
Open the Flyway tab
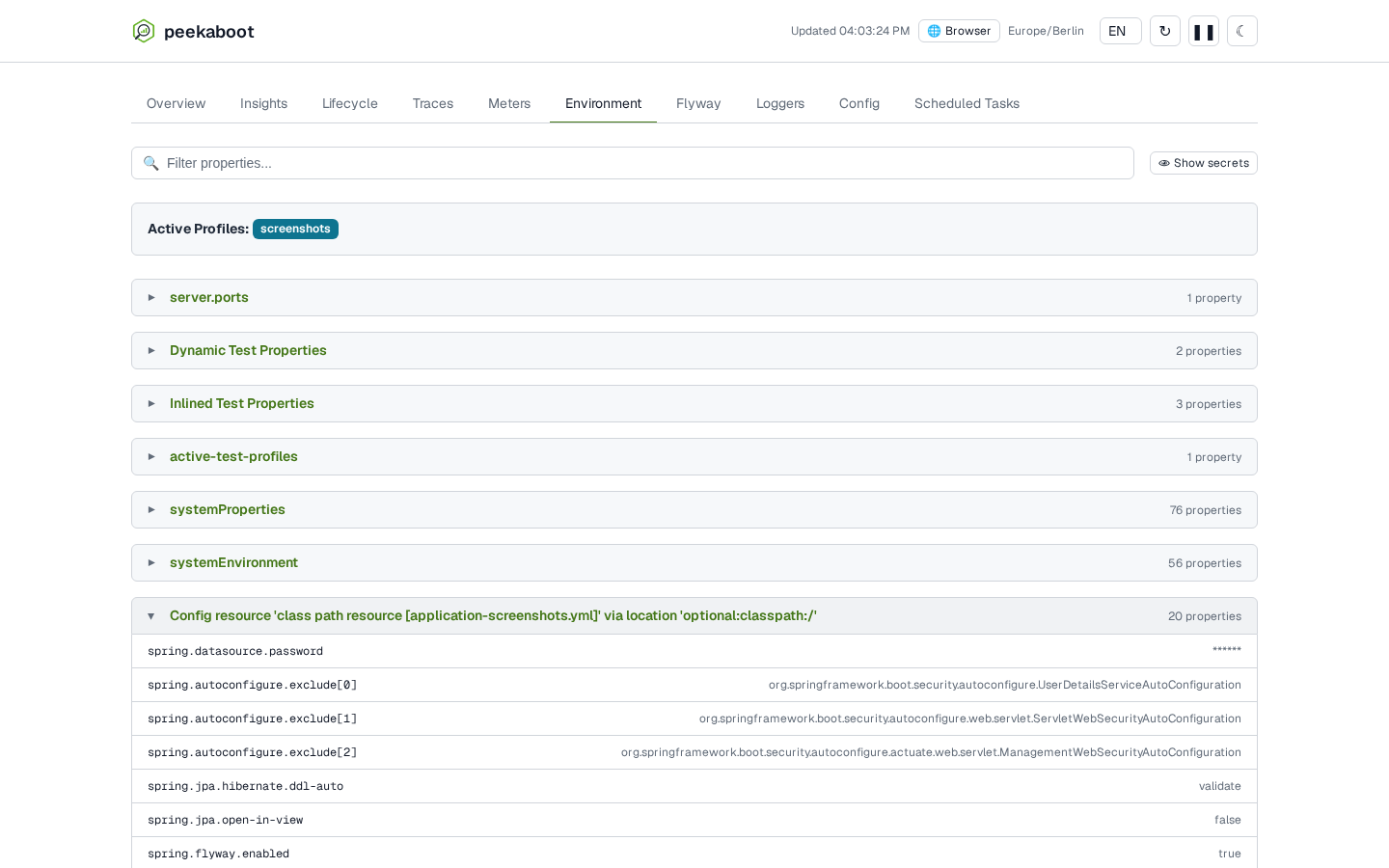[x=698, y=103]
